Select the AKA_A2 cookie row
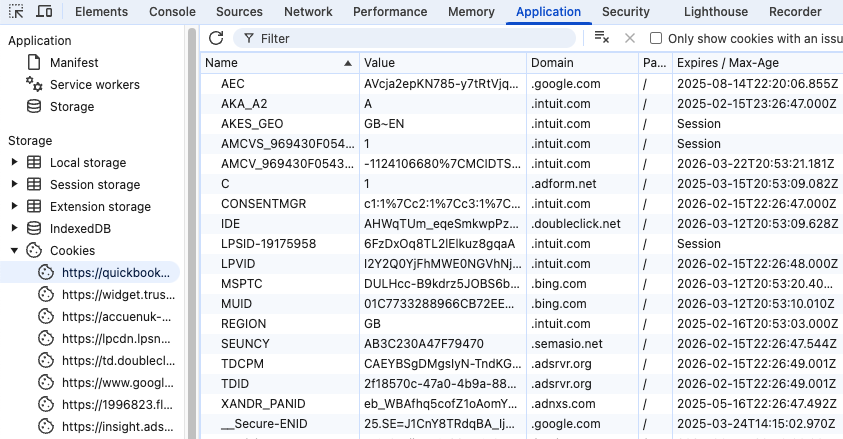843x439 pixels. tap(521, 103)
